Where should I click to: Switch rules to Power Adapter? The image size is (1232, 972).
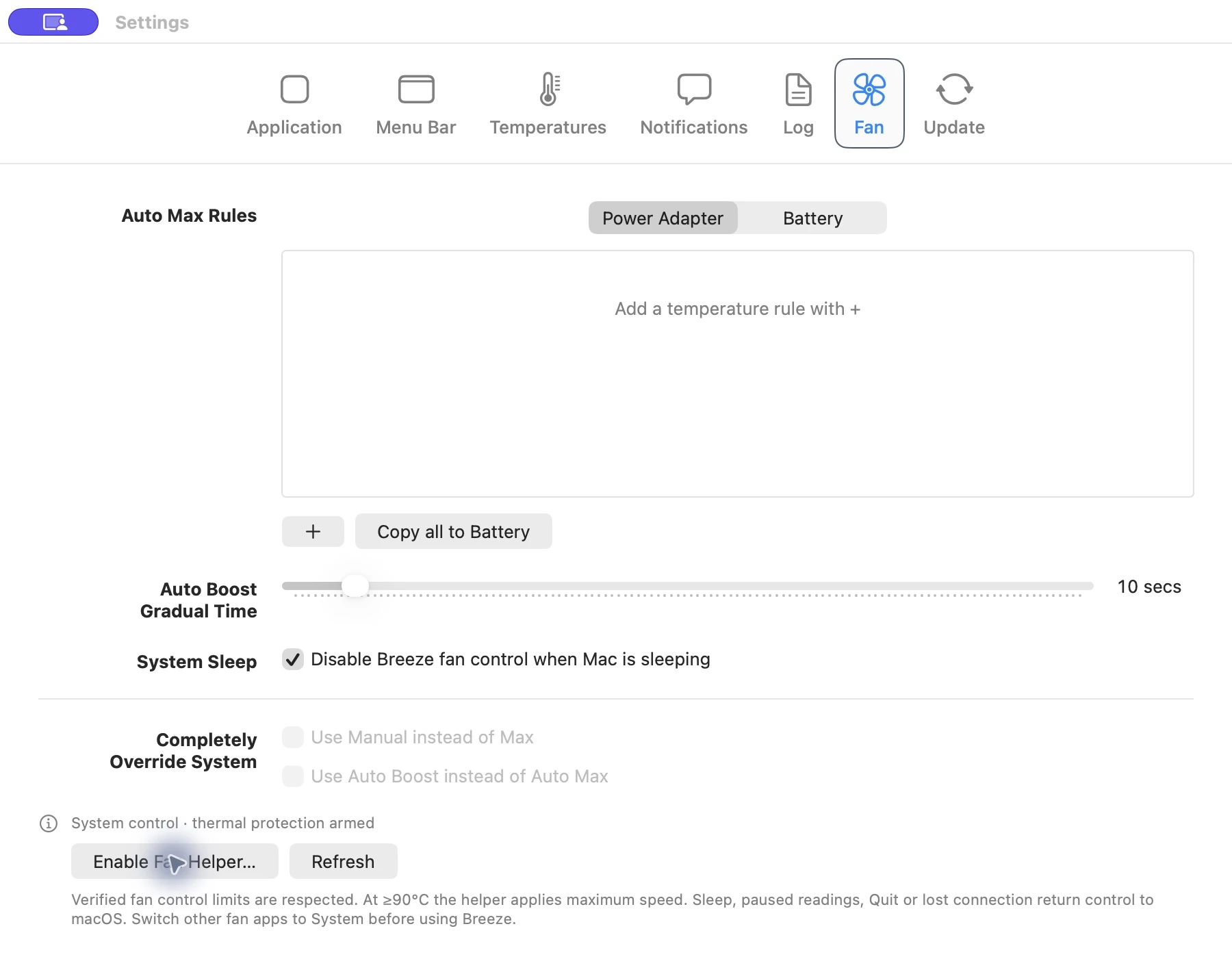tap(663, 218)
